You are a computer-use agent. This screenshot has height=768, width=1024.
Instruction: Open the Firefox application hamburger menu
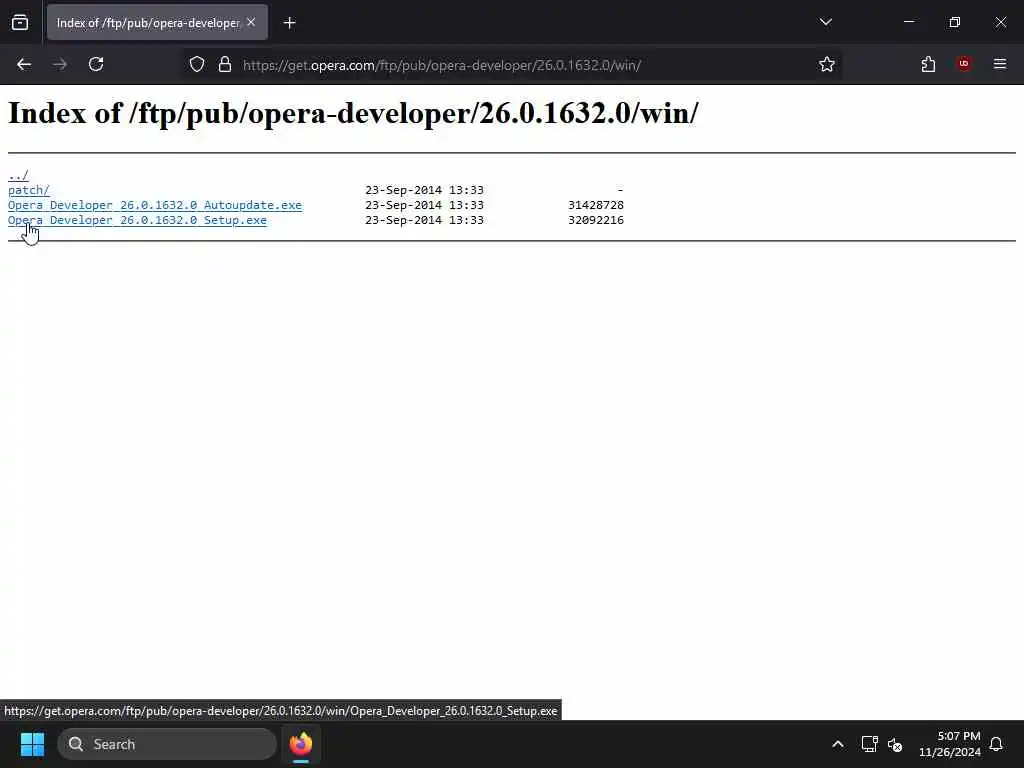pyautogui.click(x=1000, y=64)
